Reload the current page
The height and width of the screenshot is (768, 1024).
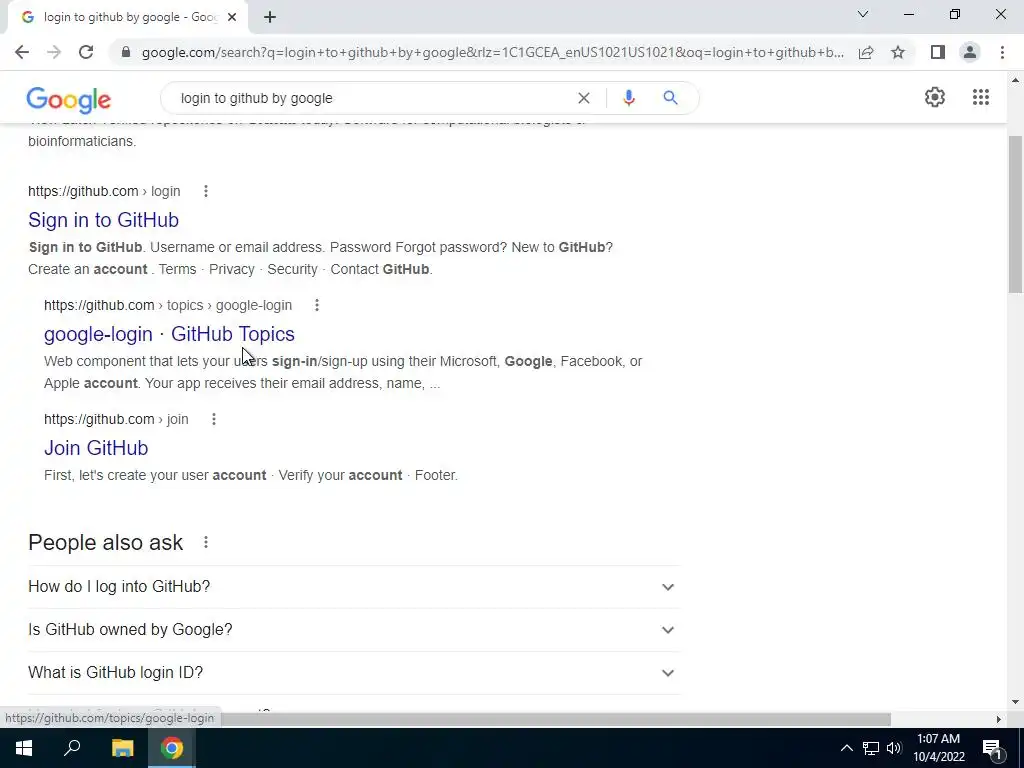click(86, 52)
